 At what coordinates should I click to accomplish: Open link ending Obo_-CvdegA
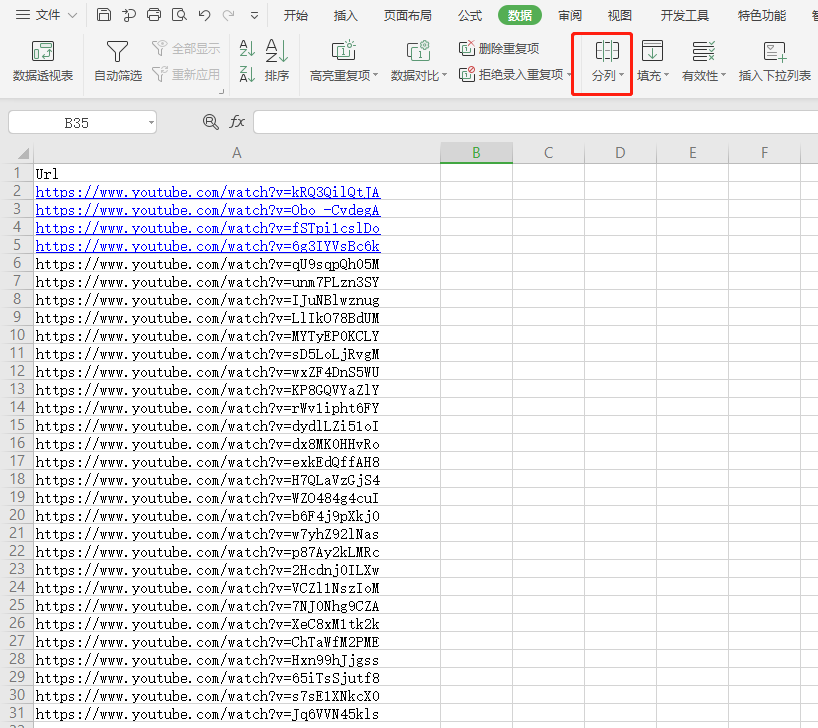tap(208, 210)
